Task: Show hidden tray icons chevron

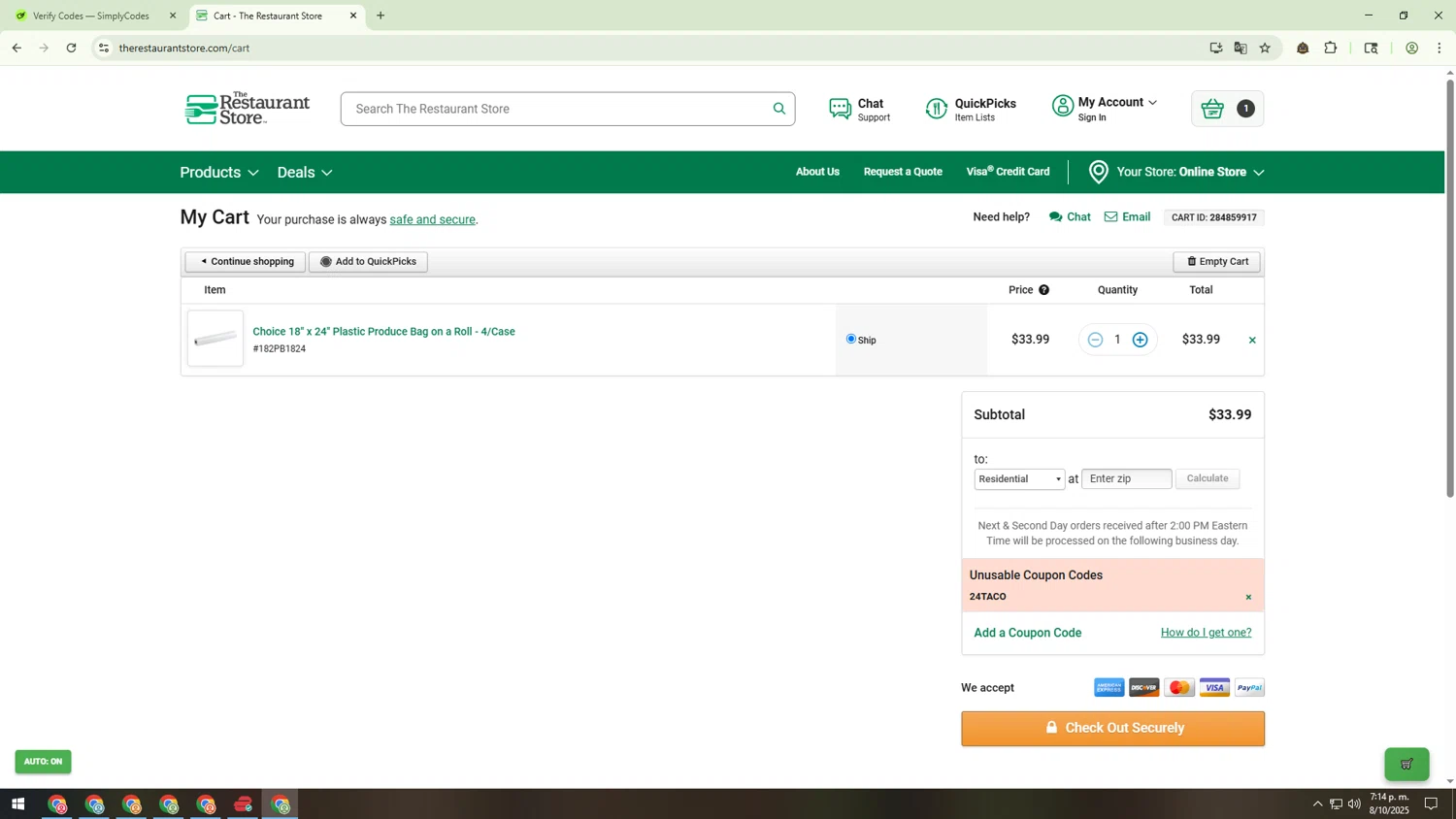Action: tap(1317, 803)
